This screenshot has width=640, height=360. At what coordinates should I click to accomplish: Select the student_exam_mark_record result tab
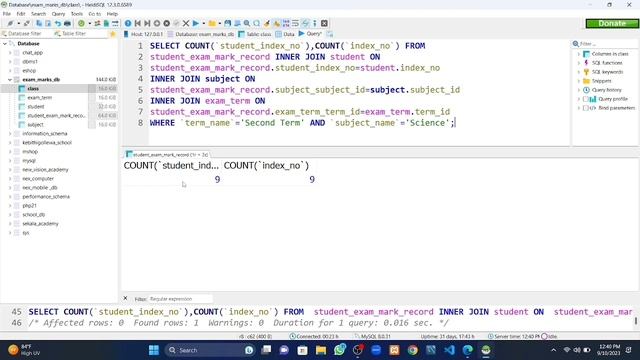[x=167, y=155]
